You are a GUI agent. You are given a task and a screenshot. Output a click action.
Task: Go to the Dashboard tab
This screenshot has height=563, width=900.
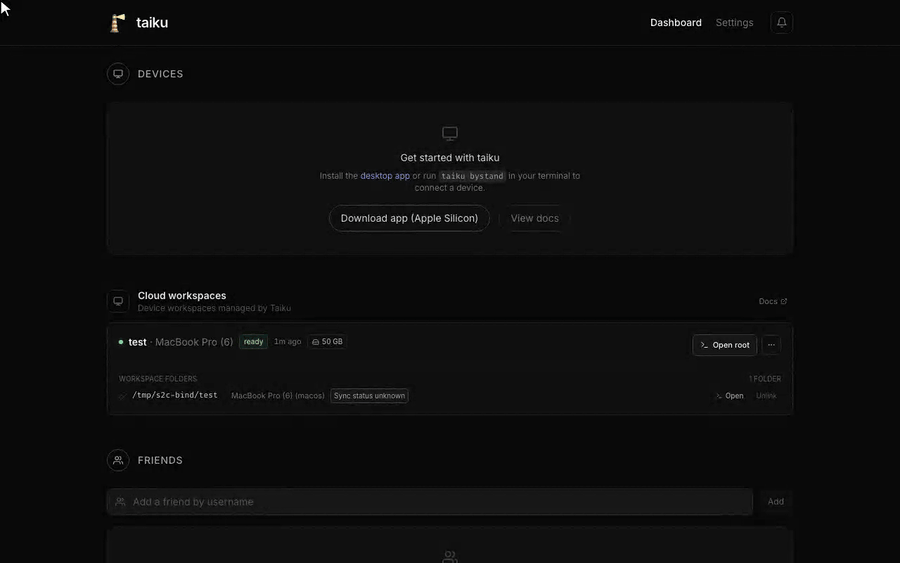click(x=676, y=22)
